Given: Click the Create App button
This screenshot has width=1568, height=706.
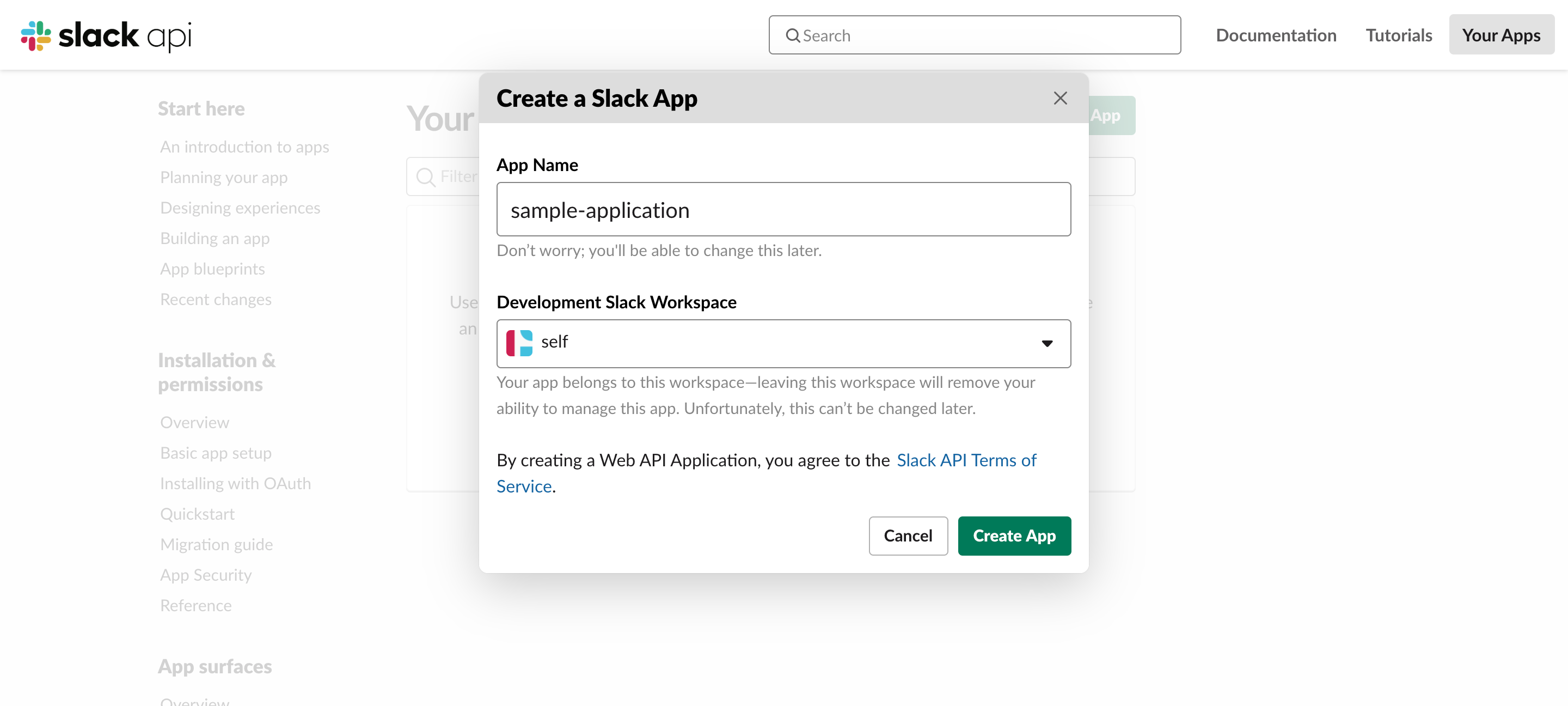Looking at the screenshot, I should tap(1014, 536).
